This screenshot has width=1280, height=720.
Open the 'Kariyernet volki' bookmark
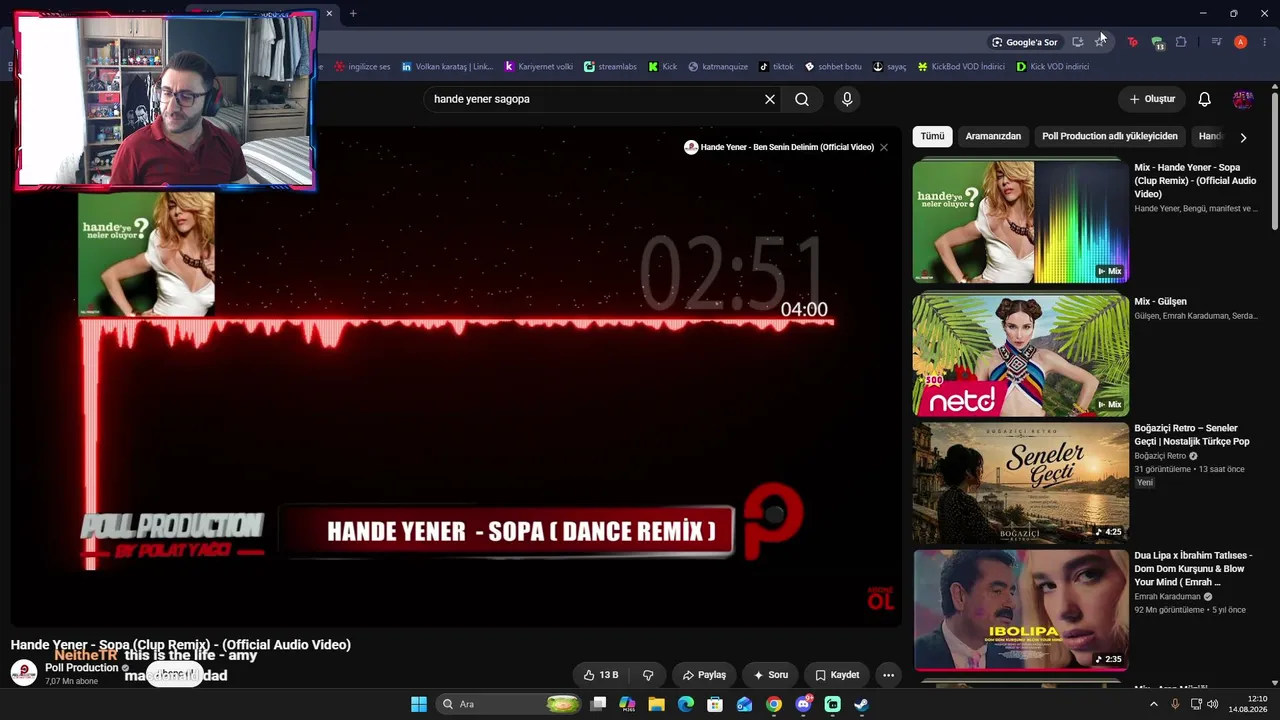(538, 67)
